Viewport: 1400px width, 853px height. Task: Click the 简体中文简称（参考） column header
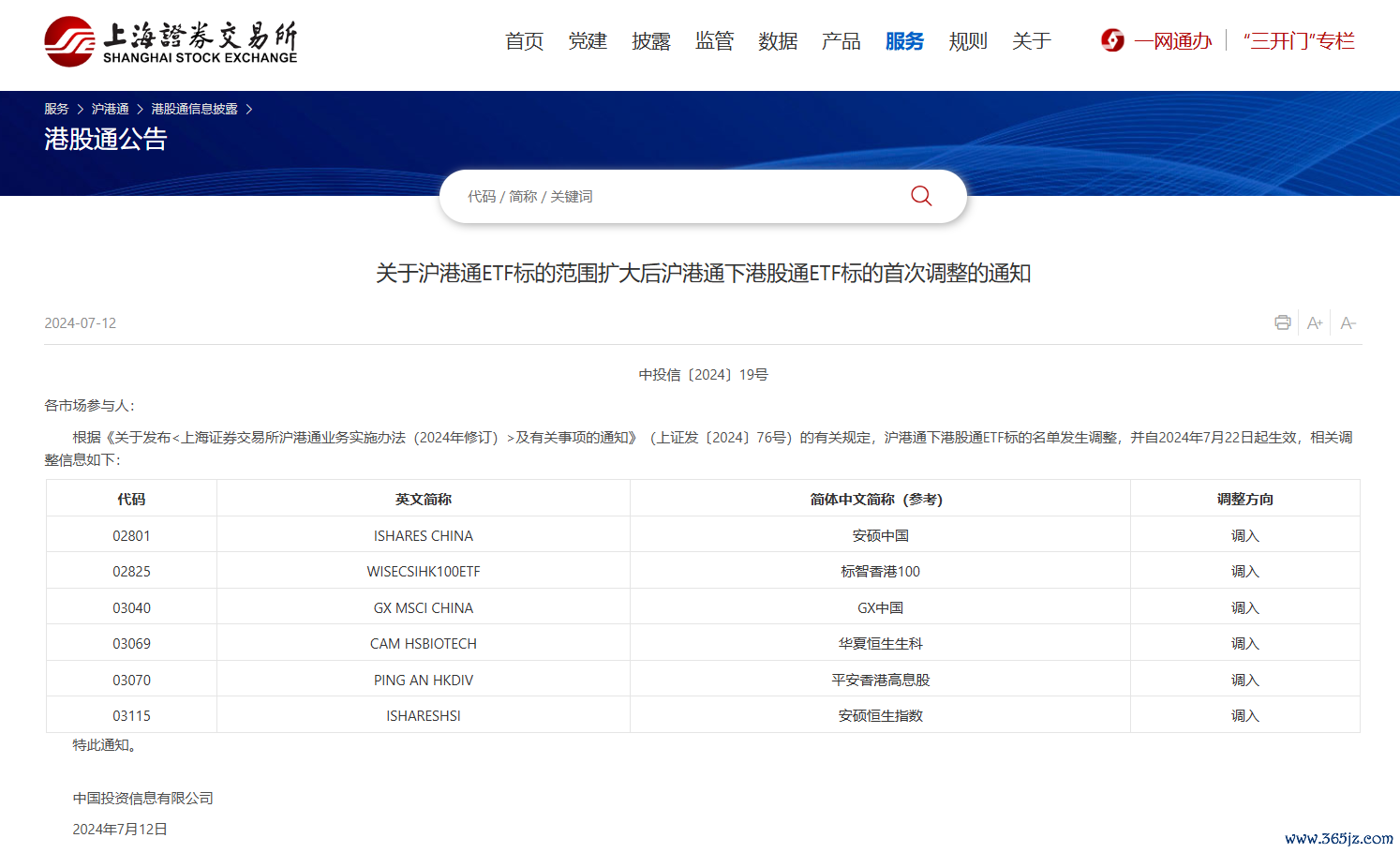pyautogui.click(x=880, y=499)
